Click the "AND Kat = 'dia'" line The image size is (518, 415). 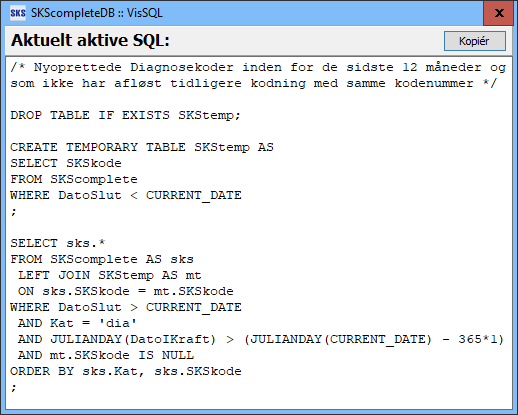(77, 323)
